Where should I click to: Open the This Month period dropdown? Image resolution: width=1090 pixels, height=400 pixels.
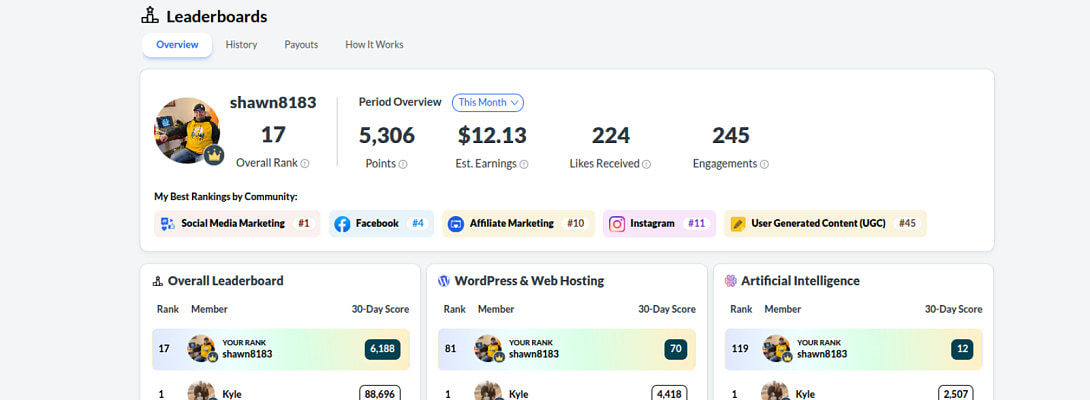(488, 102)
